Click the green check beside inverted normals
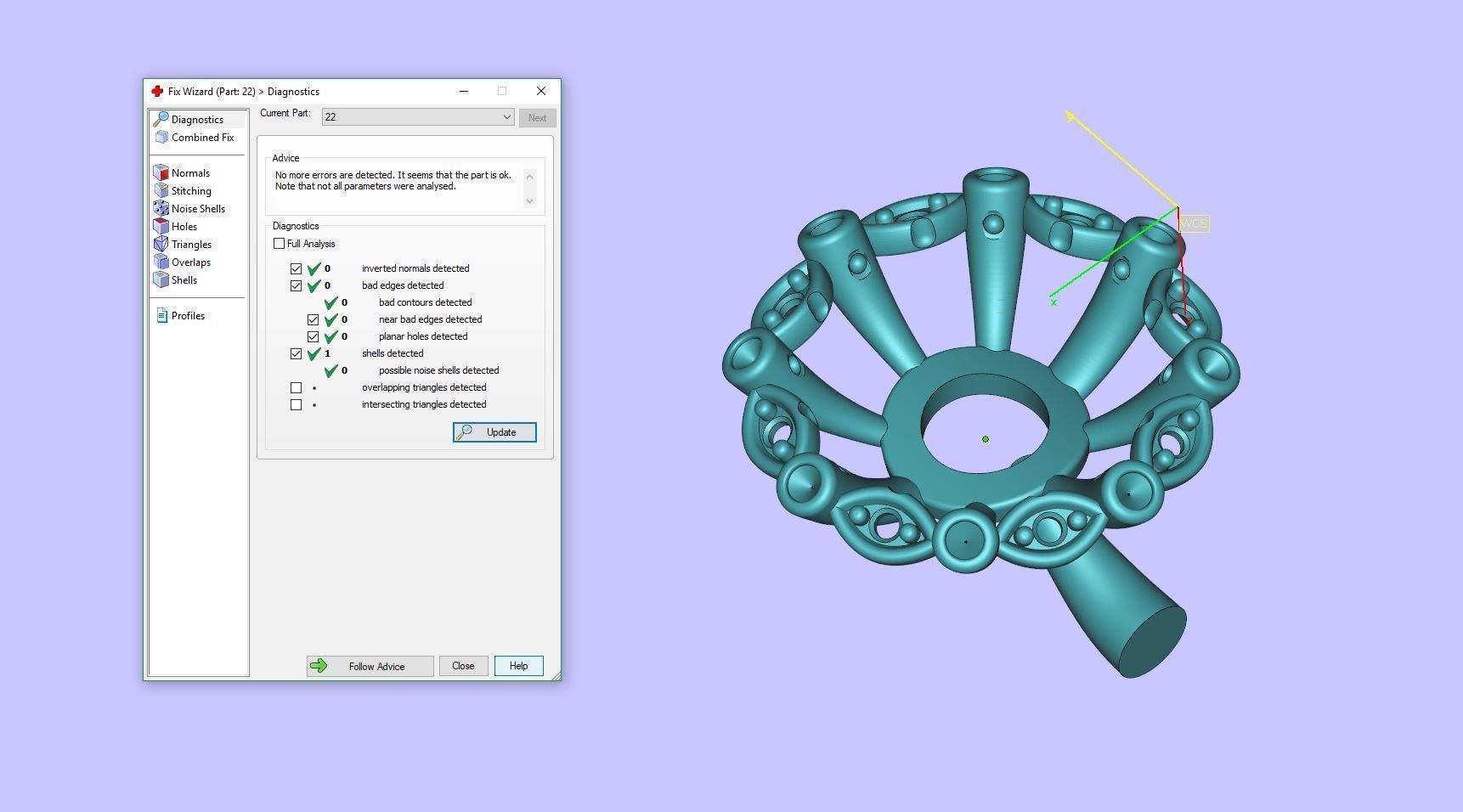The width and height of the screenshot is (1463, 812). click(x=314, y=268)
